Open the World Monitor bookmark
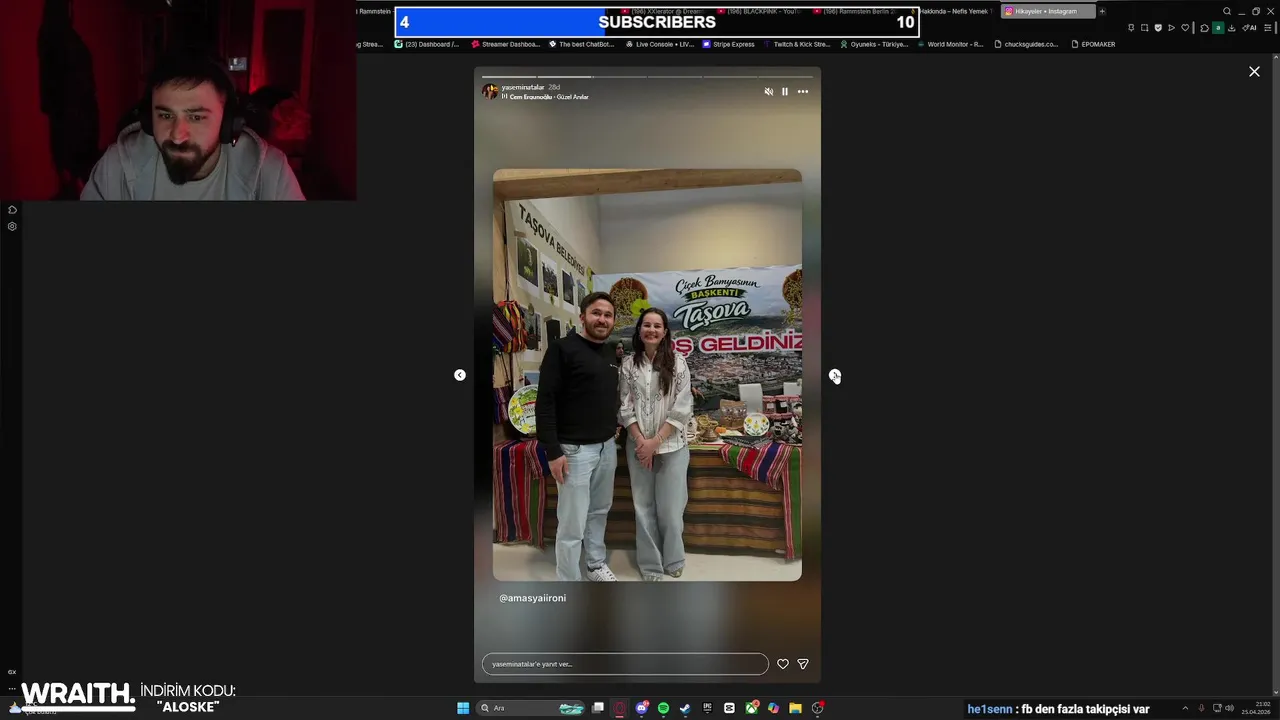Viewport: 1280px width, 720px height. [x=950, y=44]
